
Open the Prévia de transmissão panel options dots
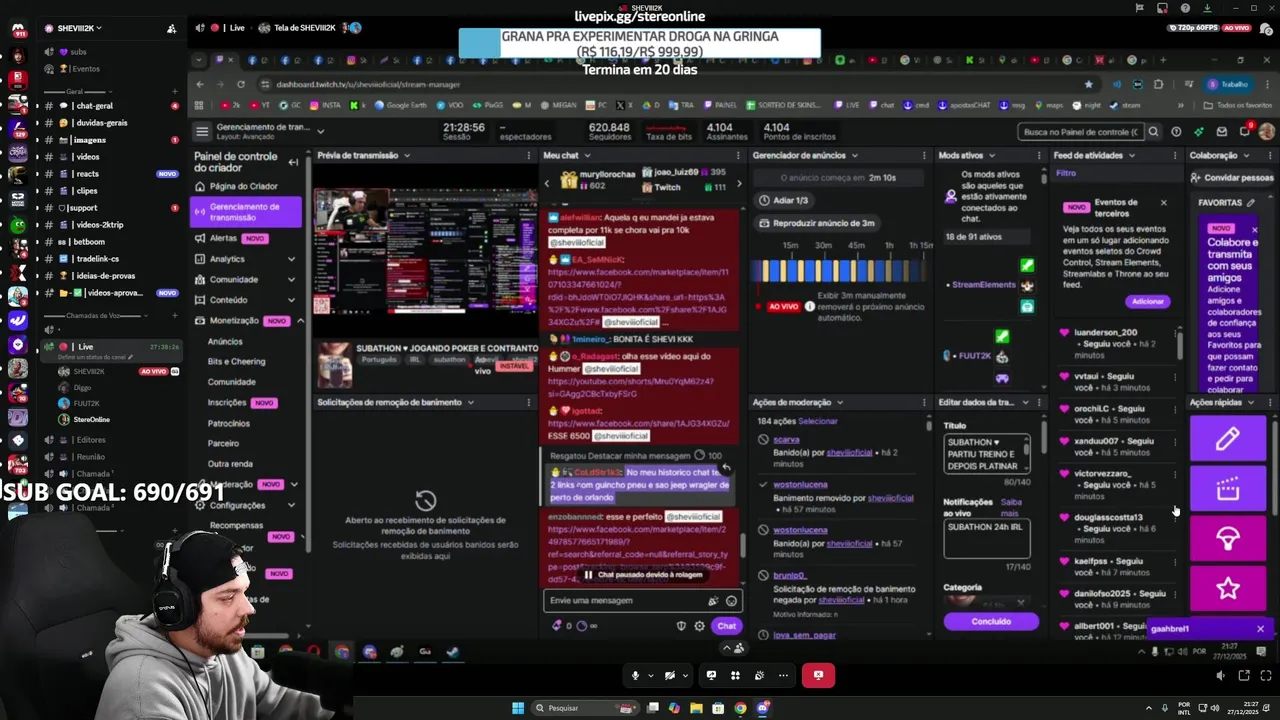click(529, 155)
